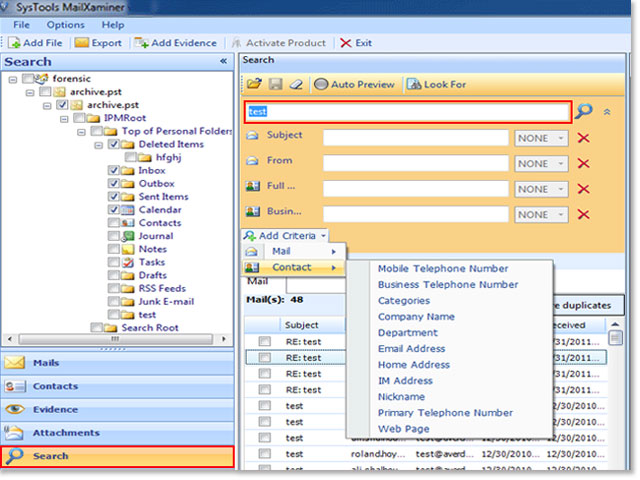Expand the Add Criteria dropdown
640x480 pixels.
click(x=285, y=235)
